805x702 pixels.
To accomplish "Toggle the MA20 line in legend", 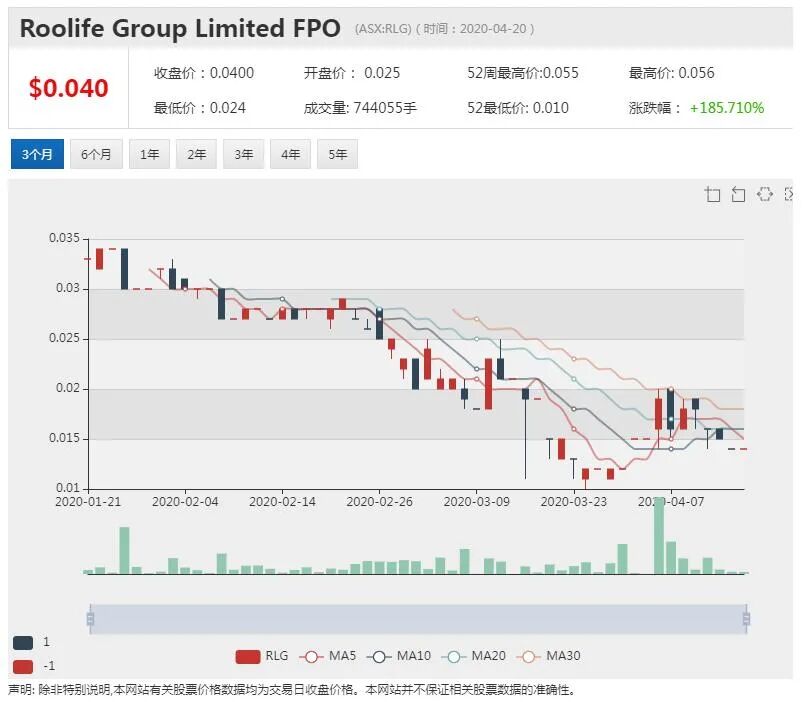I will pyautogui.click(x=473, y=656).
